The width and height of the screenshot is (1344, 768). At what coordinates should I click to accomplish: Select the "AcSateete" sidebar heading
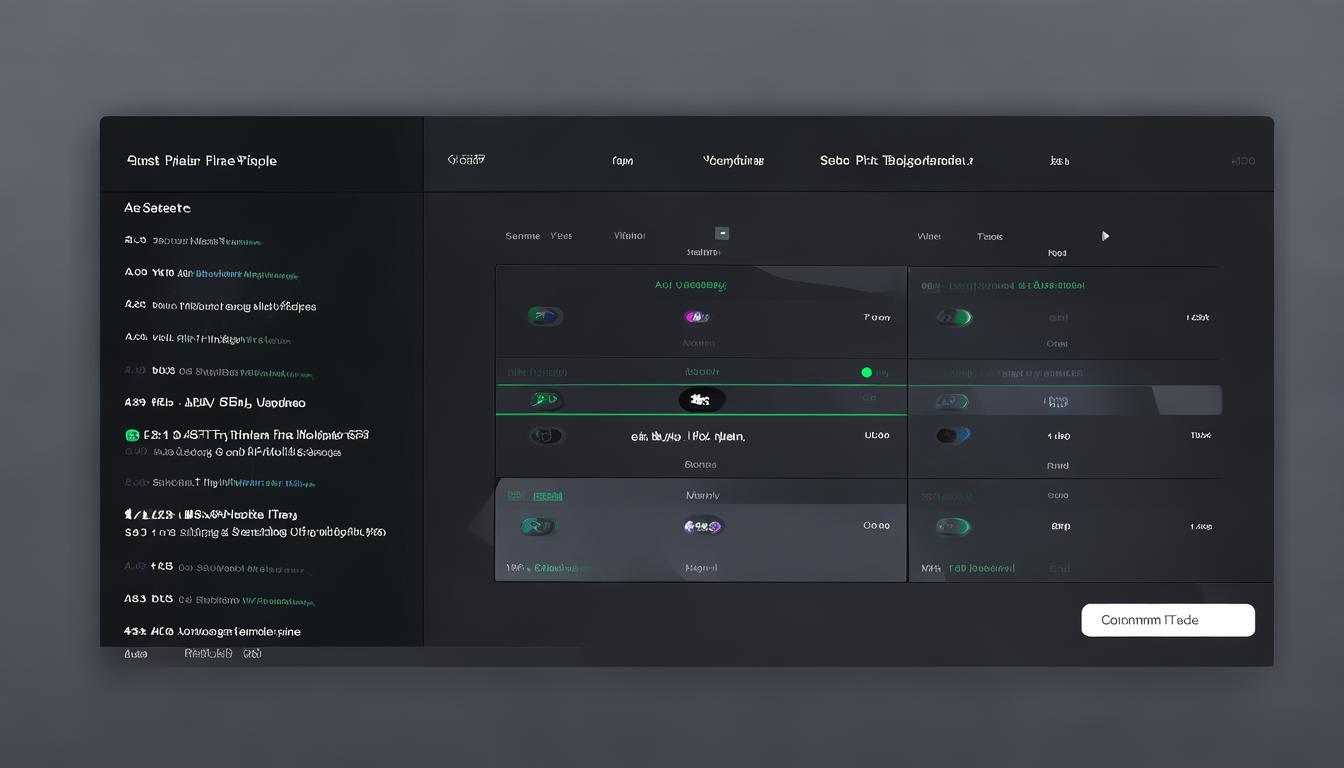(x=157, y=208)
